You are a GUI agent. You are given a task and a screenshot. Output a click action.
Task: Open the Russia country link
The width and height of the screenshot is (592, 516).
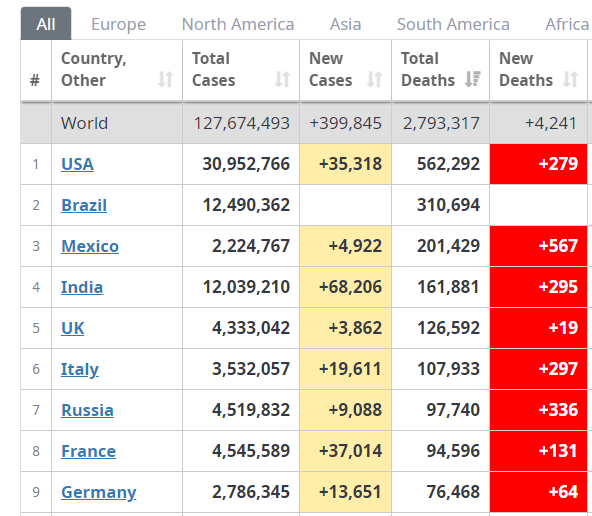(x=87, y=410)
